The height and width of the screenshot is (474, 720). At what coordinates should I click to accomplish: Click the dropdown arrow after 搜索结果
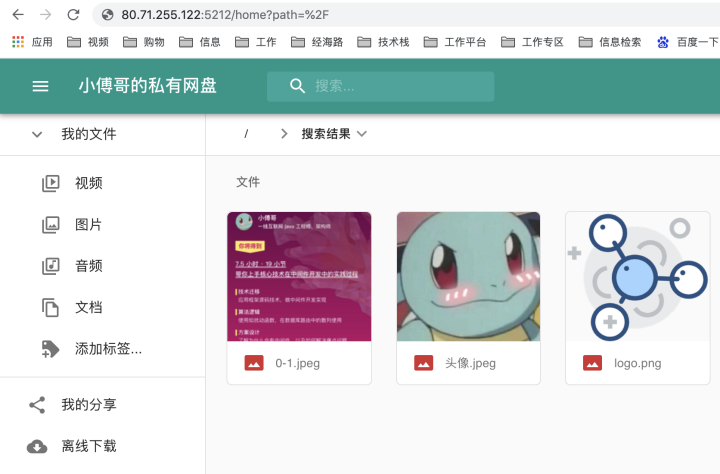(362, 134)
